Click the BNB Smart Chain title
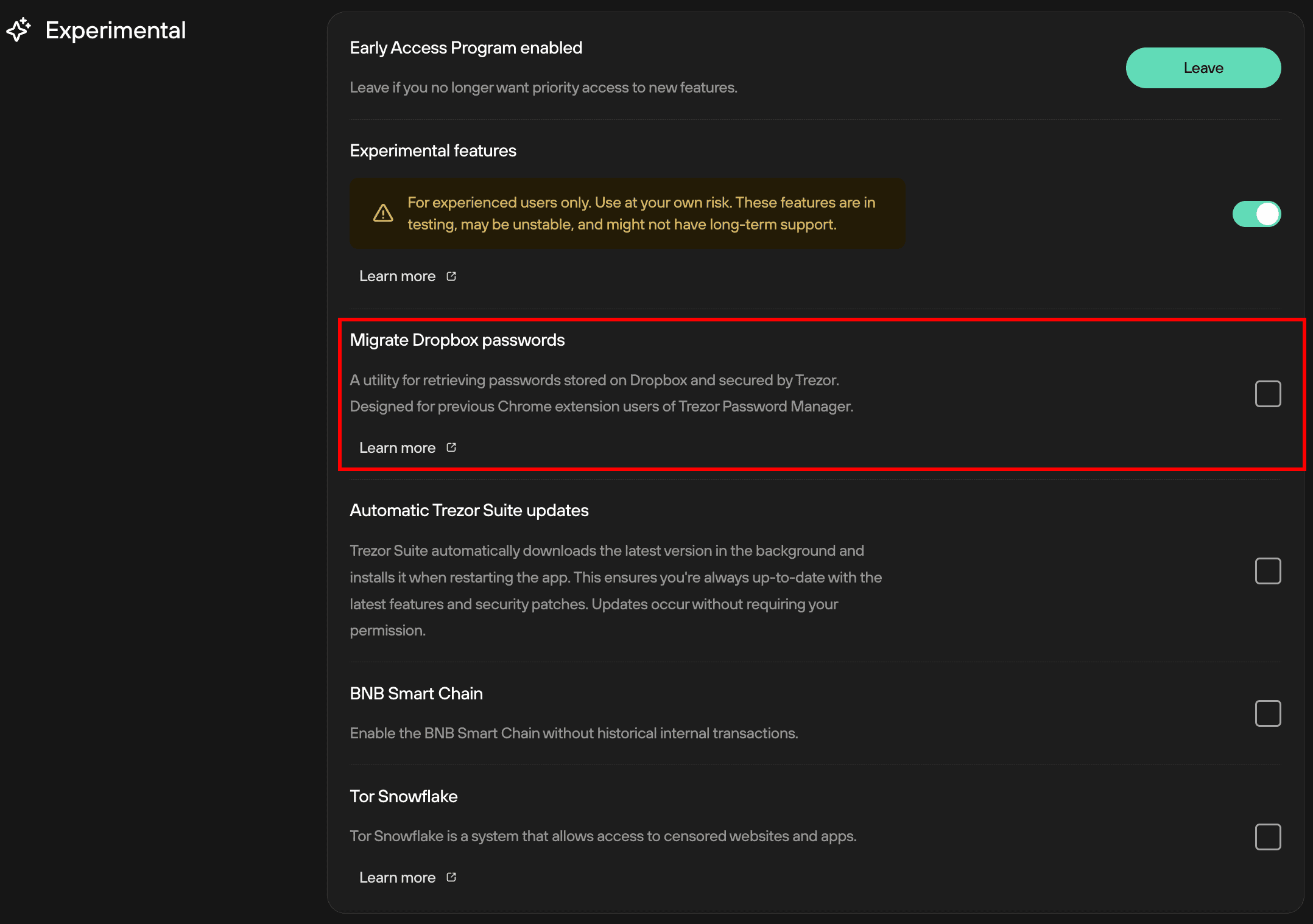The width and height of the screenshot is (1313, 924). click(x=417, y=693)
